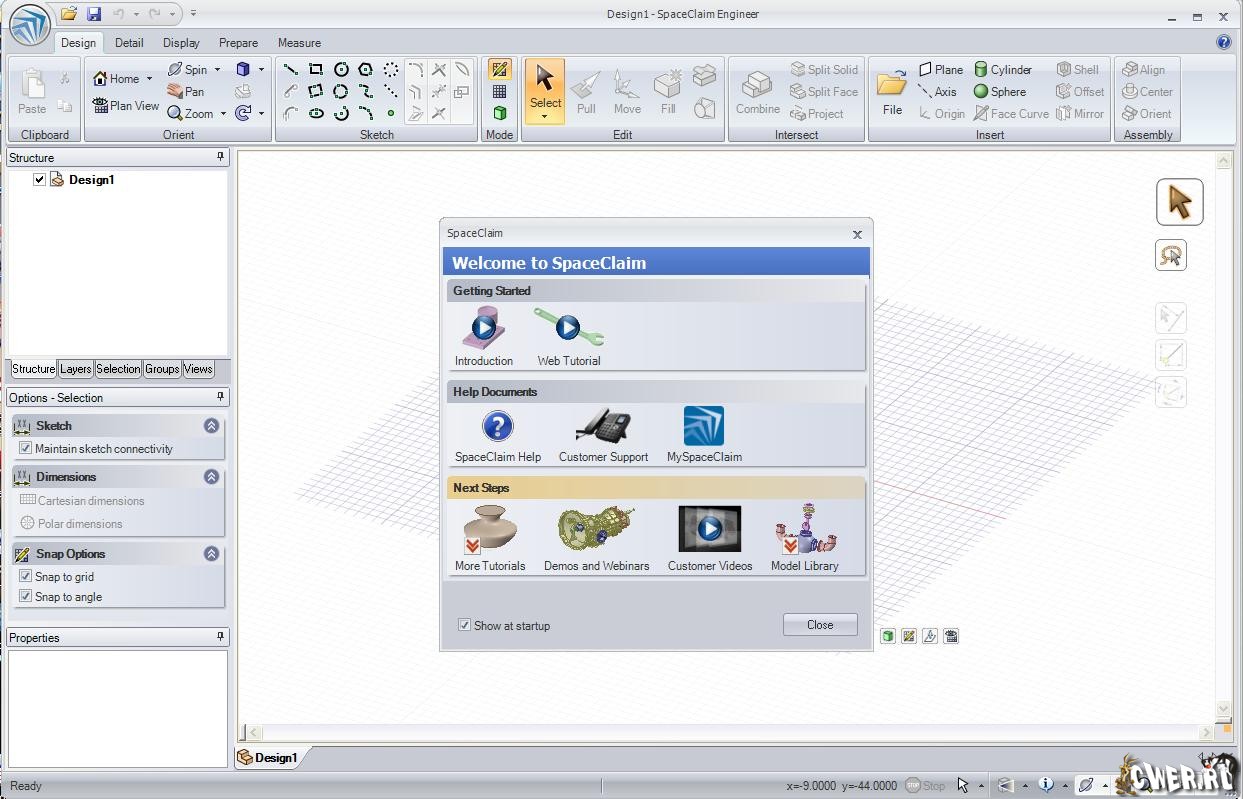Click the Combine tool icon
This screenshot has width=1243, height=799.
(757, 91)
